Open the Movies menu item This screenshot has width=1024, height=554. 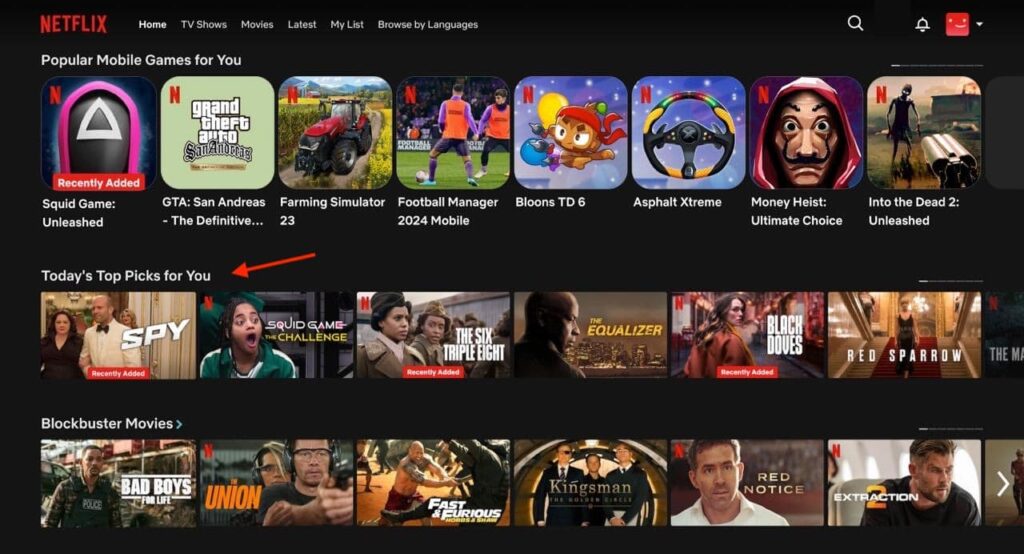coord(257,24)
